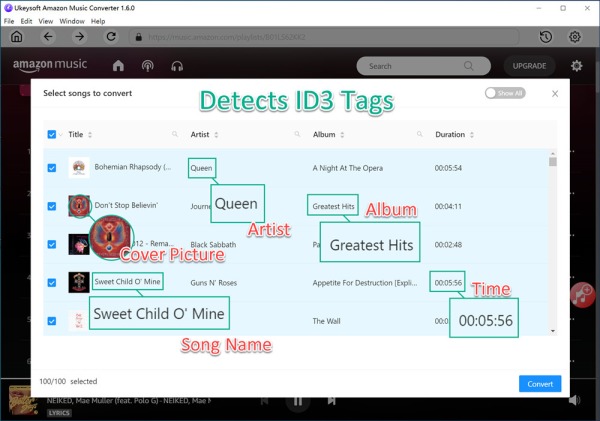Sort by Duration using its sort arrows

[x=472, y=135]
